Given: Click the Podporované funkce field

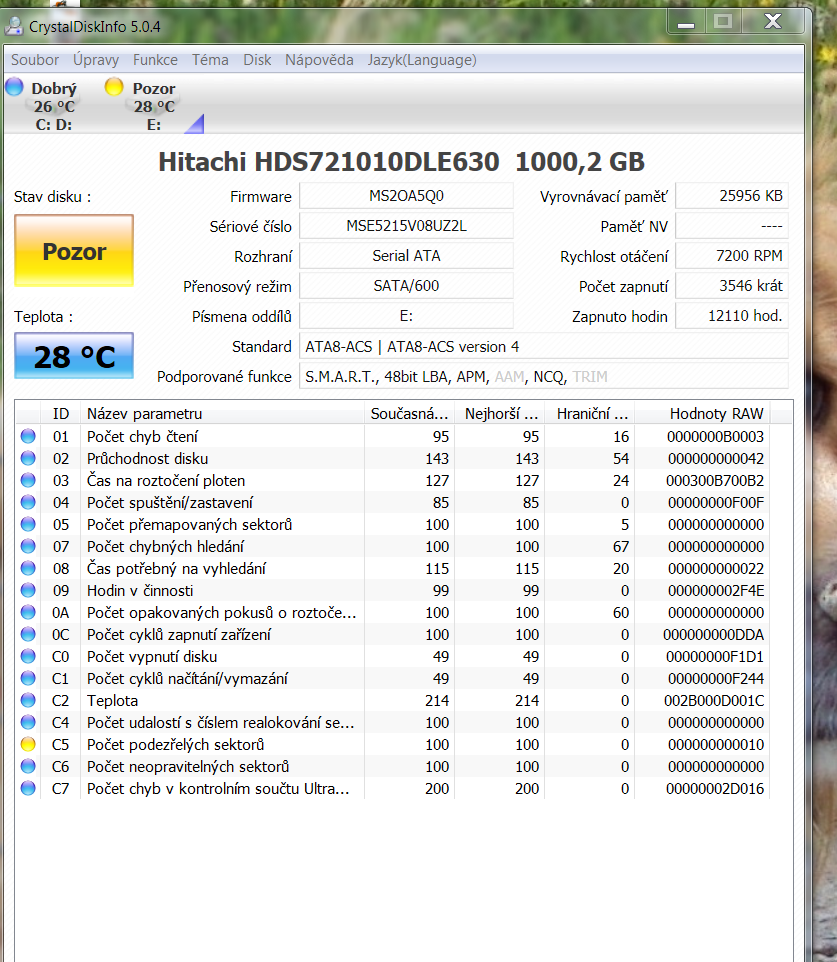Looking at the screenshot, I should click(x=544, y=377).
